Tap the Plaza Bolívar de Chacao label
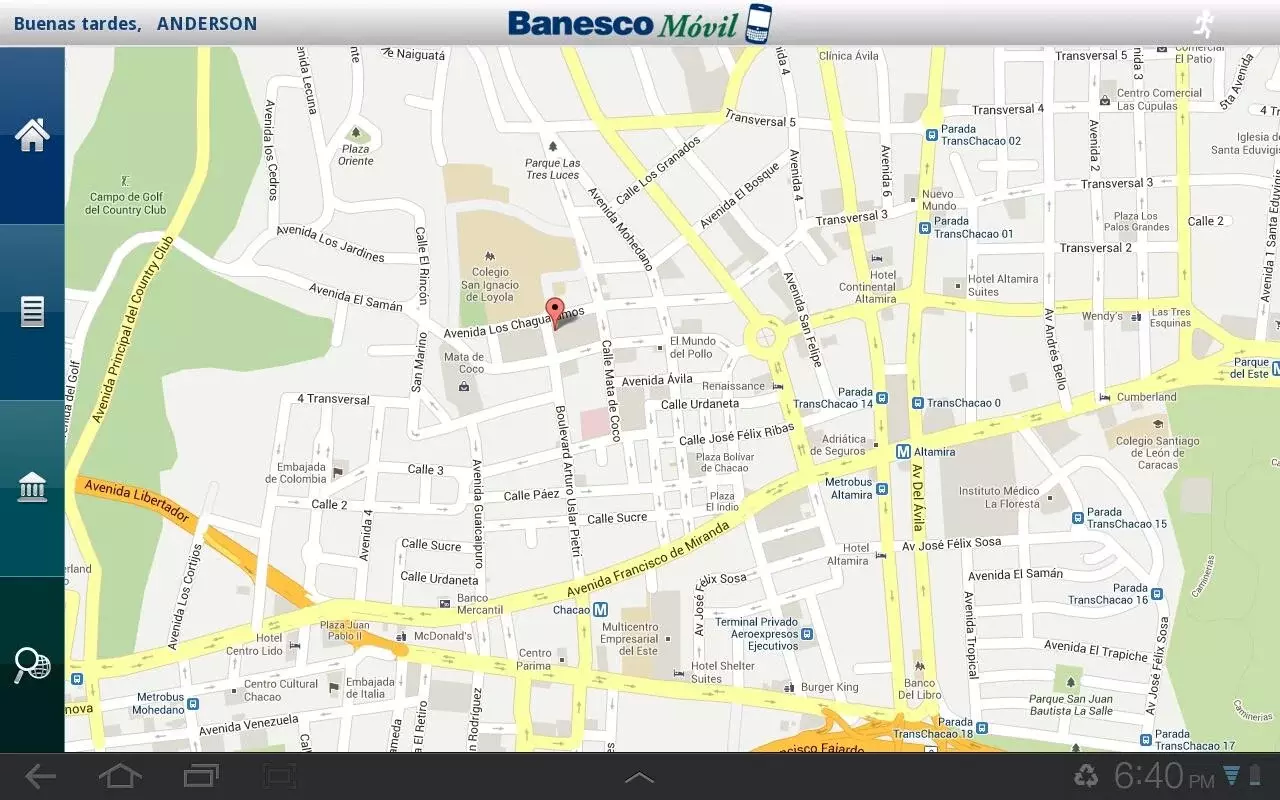1280x800 pixels. point(725,462)
